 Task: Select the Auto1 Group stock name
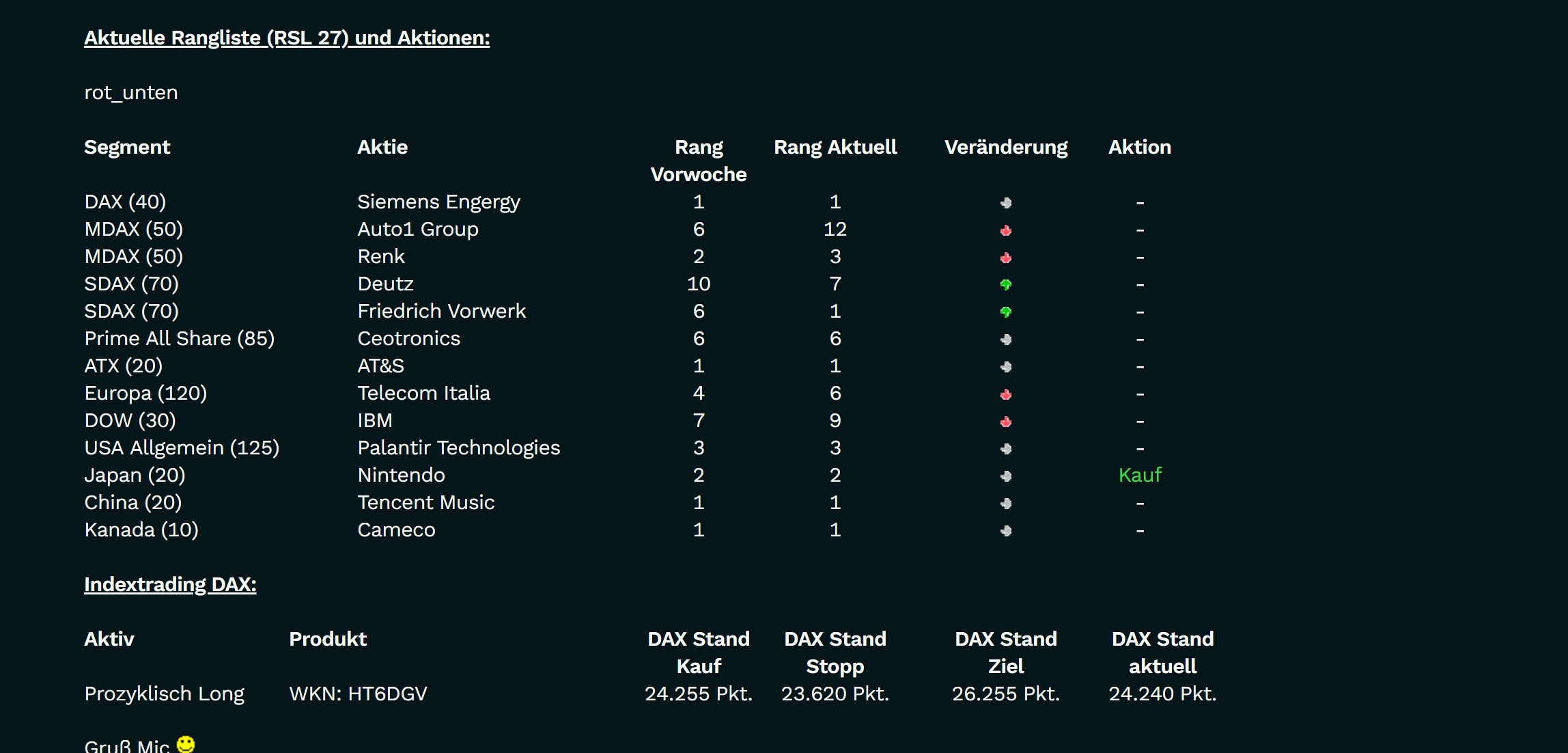coord(418,230)
